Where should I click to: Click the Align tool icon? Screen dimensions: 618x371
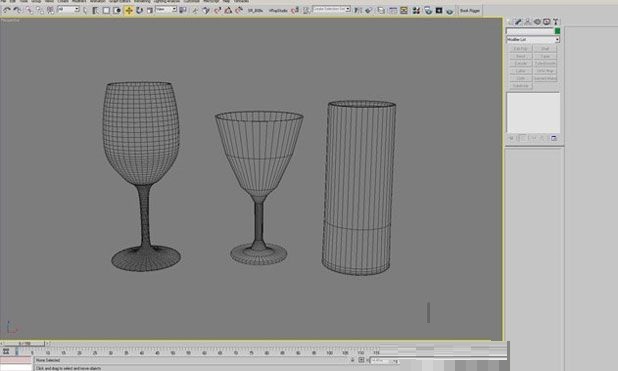pos(369,10)
